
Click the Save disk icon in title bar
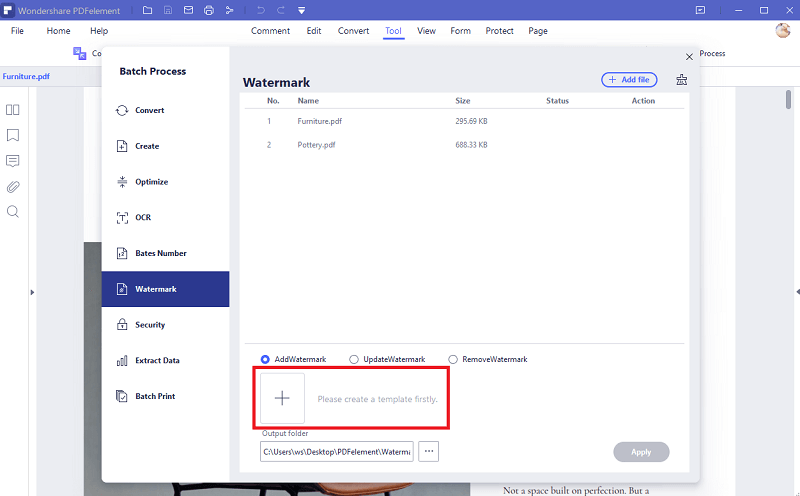click(168, 10)
